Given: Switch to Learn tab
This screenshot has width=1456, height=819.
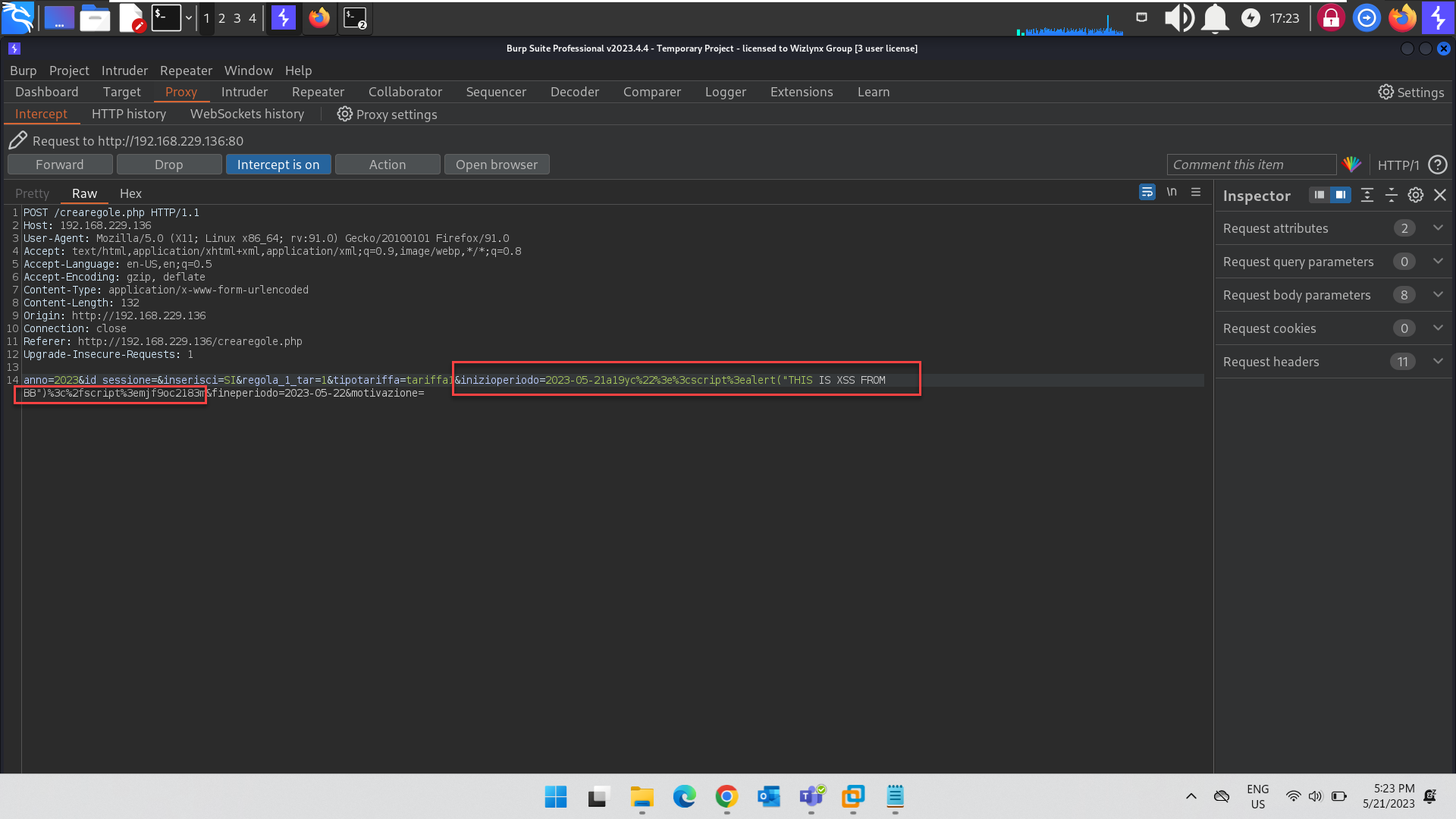Looking at the screenshot, I should (x=873, y=92).
